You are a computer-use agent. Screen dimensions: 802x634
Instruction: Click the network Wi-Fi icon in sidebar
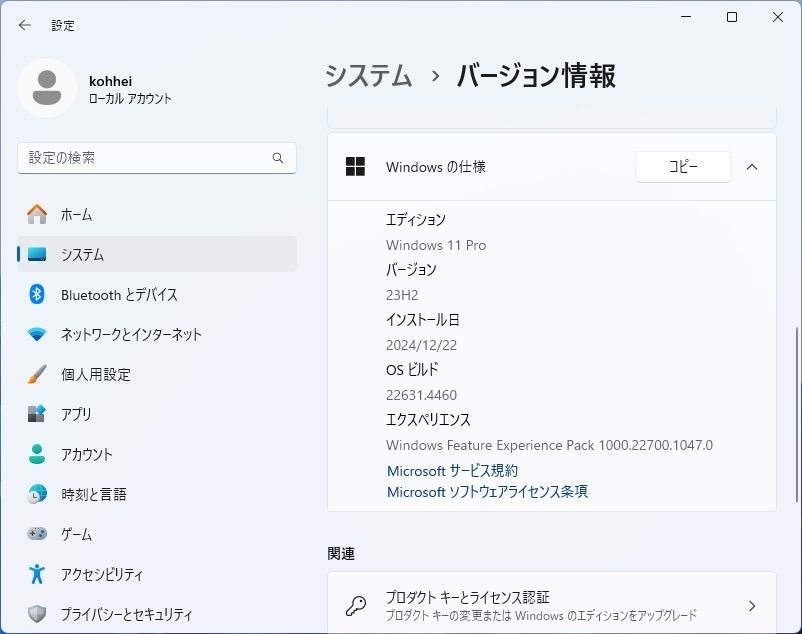pos(37,334)
